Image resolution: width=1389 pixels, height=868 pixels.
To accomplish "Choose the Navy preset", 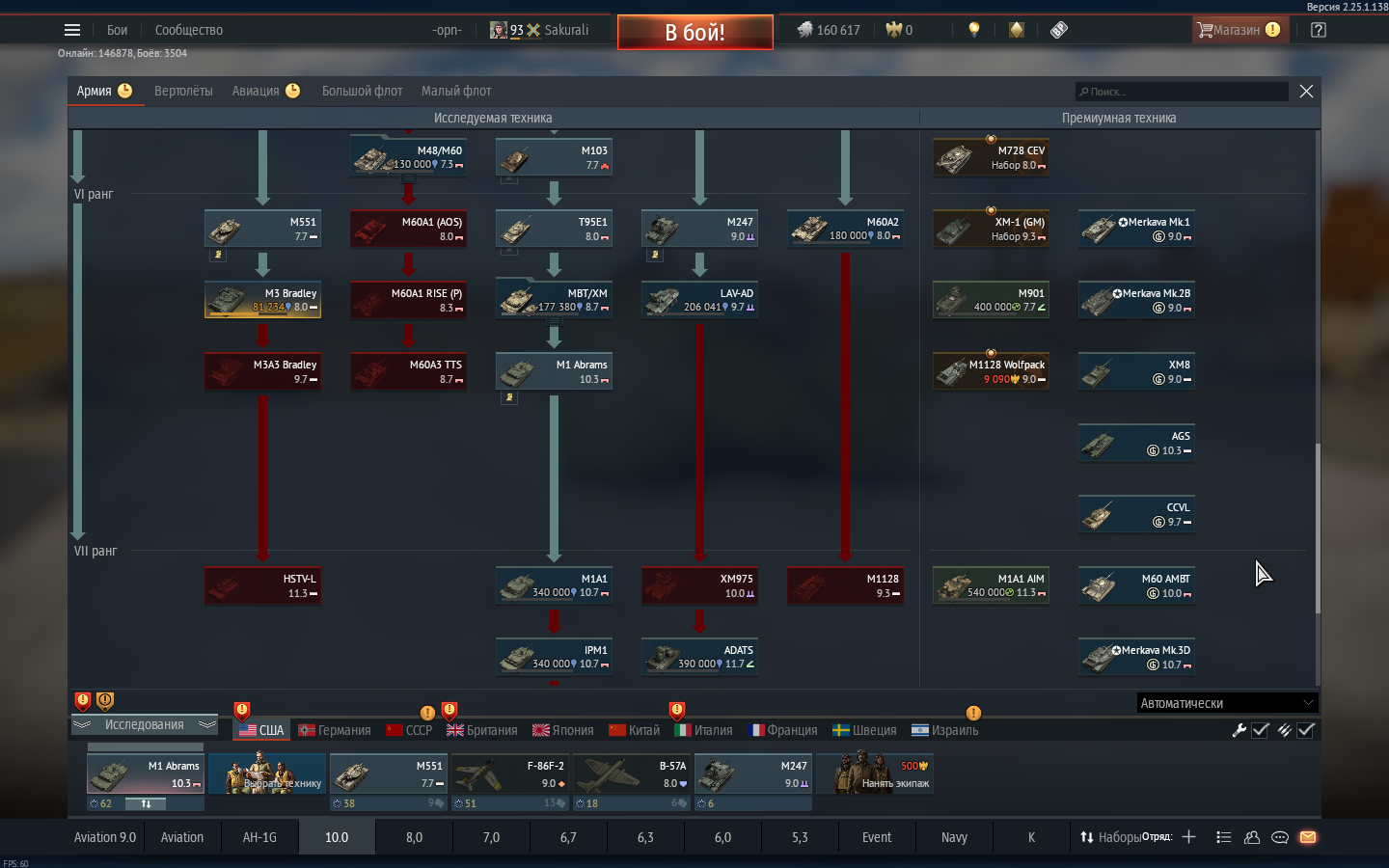I will 954,837.
